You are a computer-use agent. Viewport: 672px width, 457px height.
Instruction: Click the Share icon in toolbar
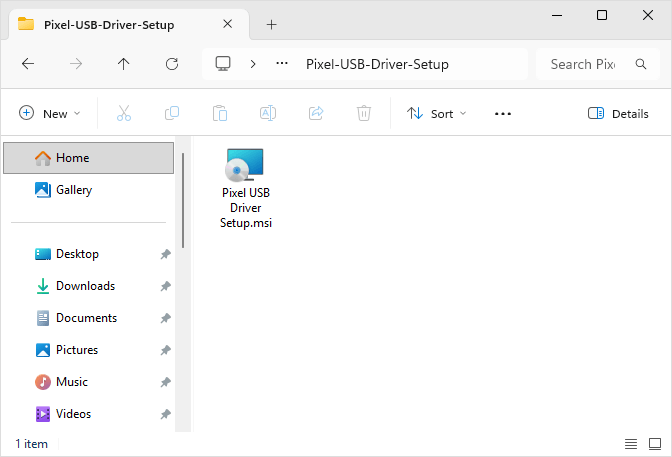coord(316,114)
